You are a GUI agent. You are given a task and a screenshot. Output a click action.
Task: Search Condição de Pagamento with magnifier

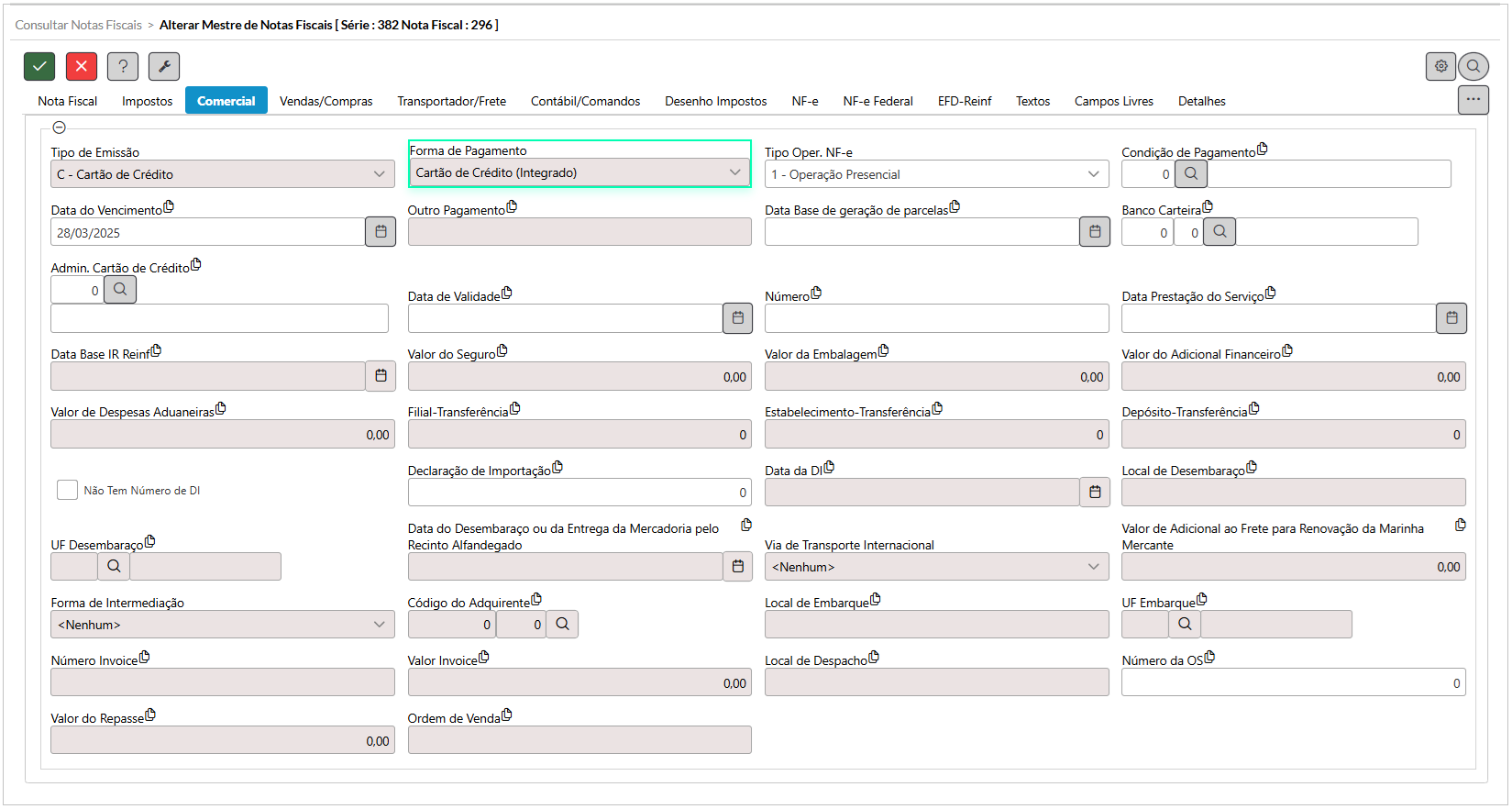1190,173
